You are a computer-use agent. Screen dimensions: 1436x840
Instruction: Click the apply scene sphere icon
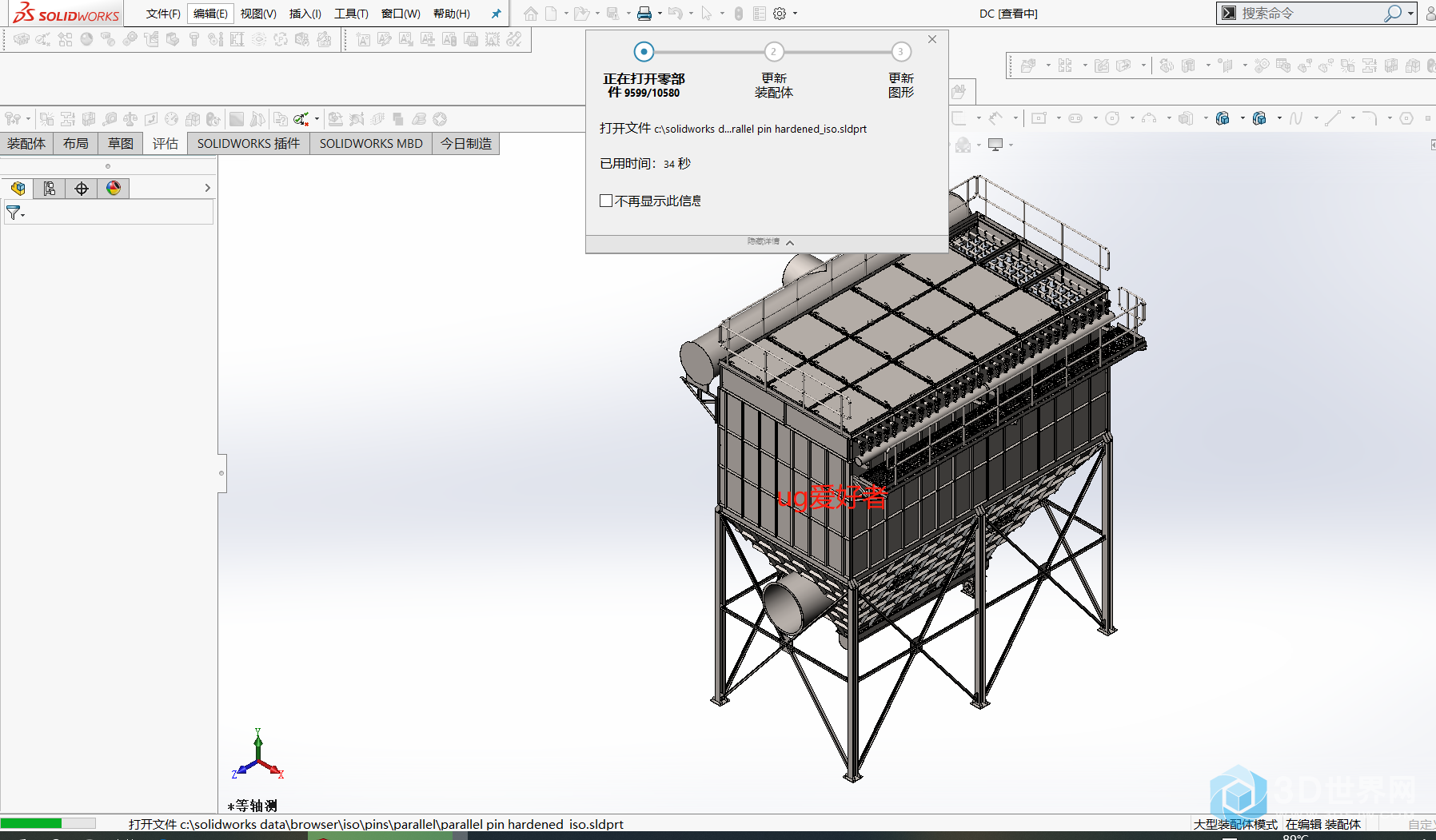point(963,145)
